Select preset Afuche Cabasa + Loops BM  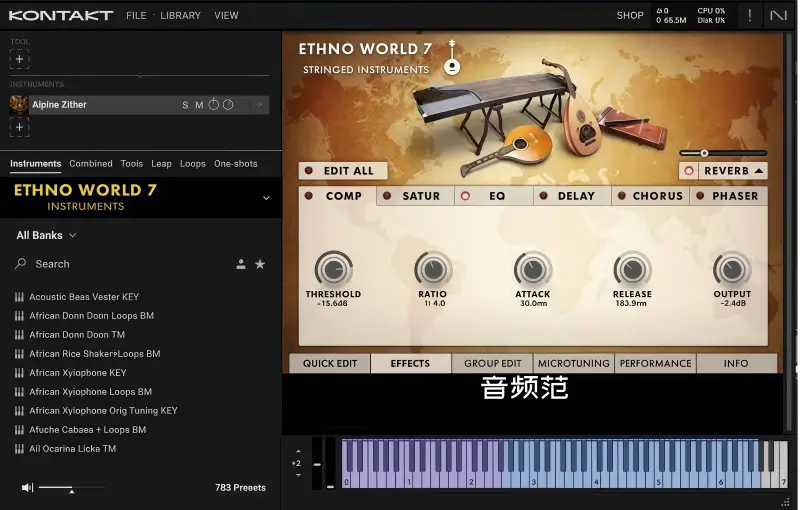[87, 430]
